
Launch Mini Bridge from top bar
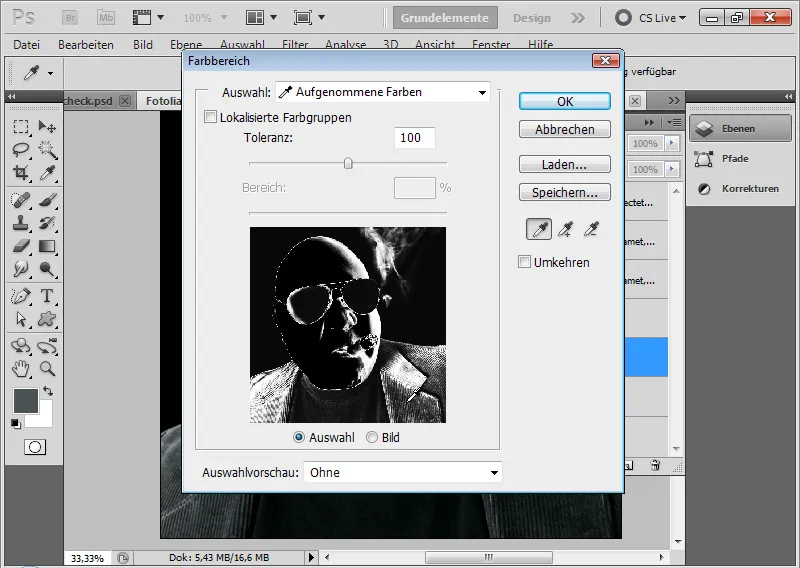tap(106, 18)
